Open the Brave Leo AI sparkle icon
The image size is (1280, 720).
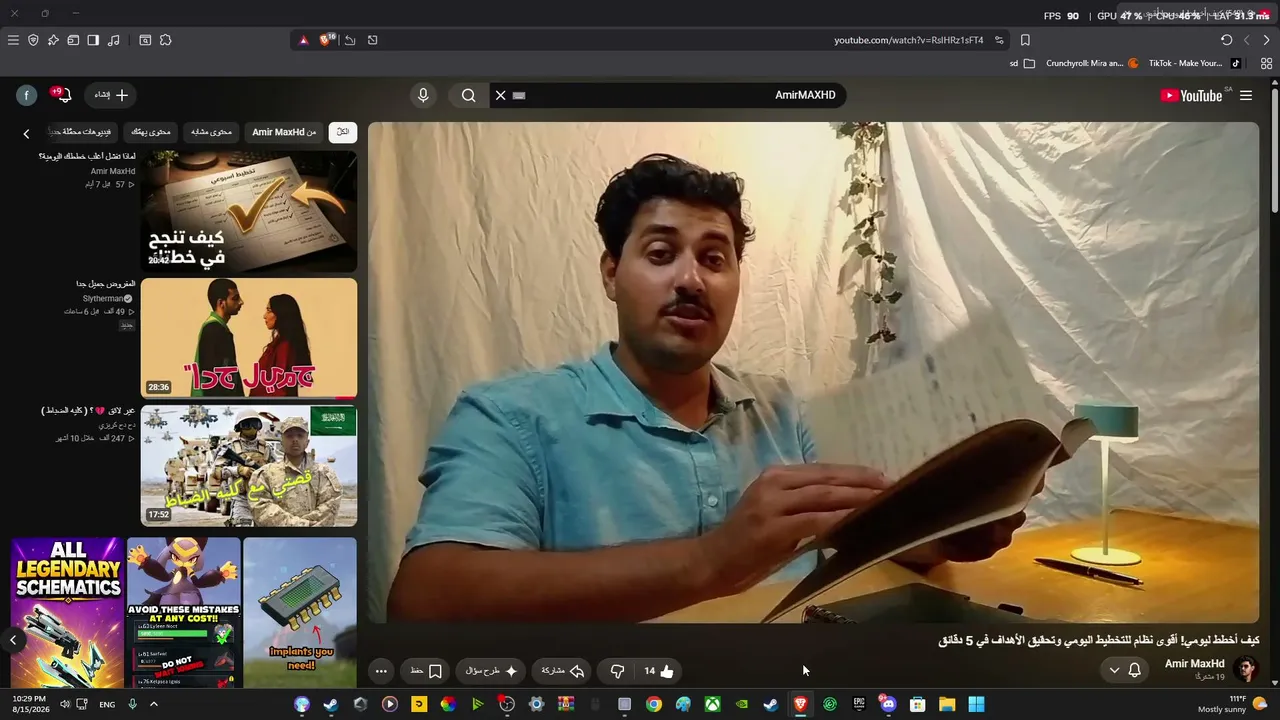(x=53, y=40)
